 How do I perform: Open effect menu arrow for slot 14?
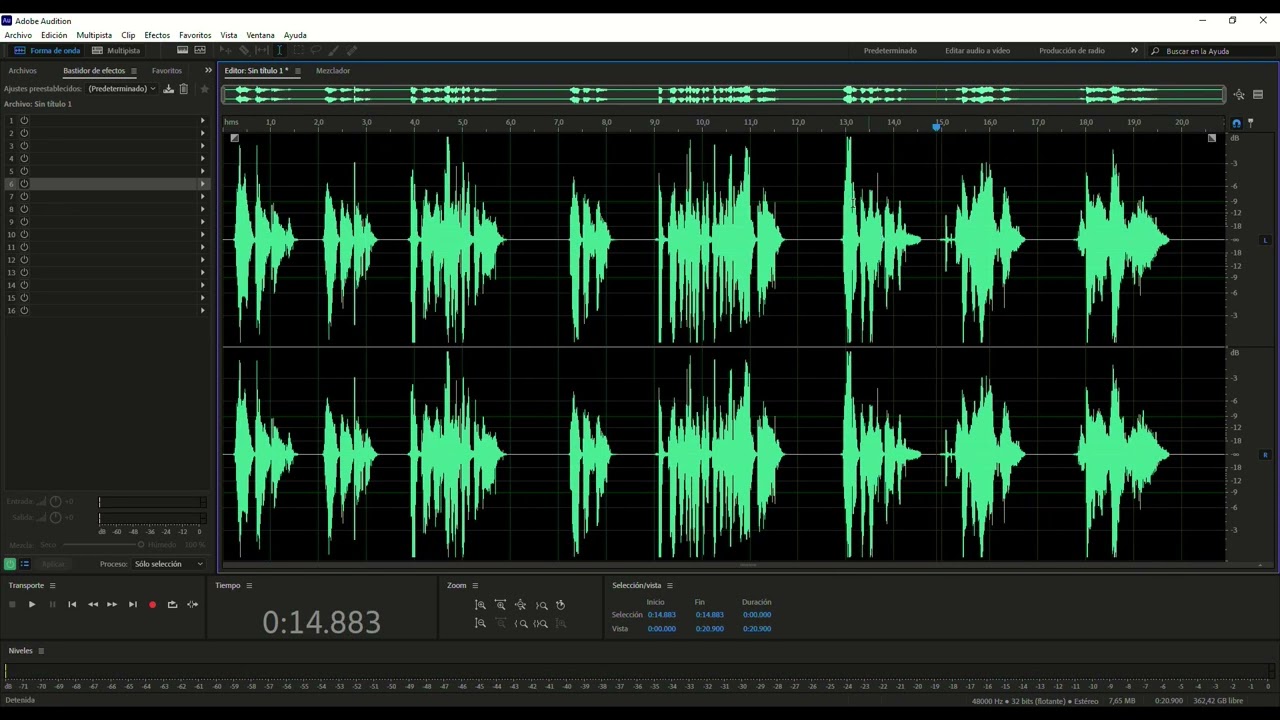click(x=202, y=285)
